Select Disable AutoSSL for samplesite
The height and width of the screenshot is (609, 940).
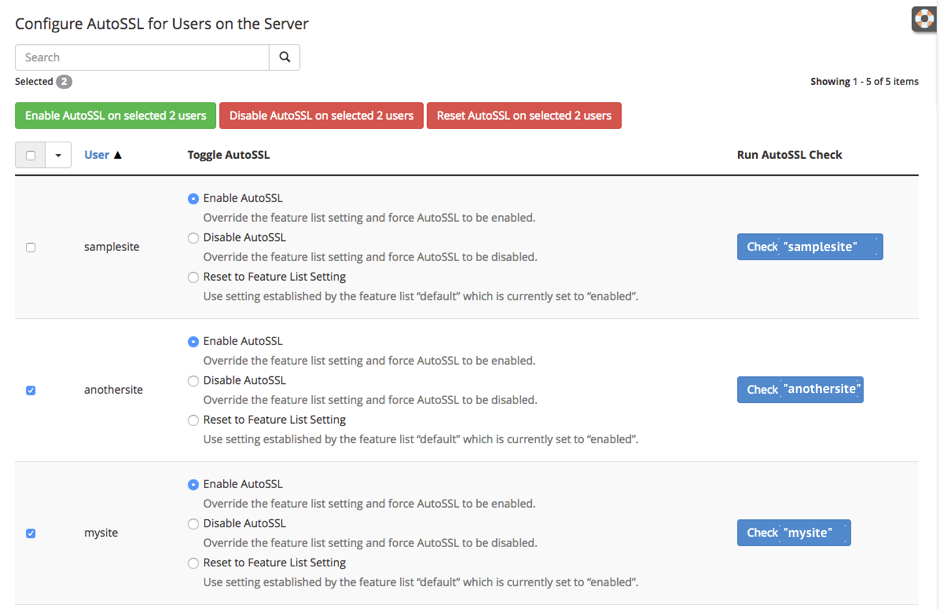tap(192, 238)
